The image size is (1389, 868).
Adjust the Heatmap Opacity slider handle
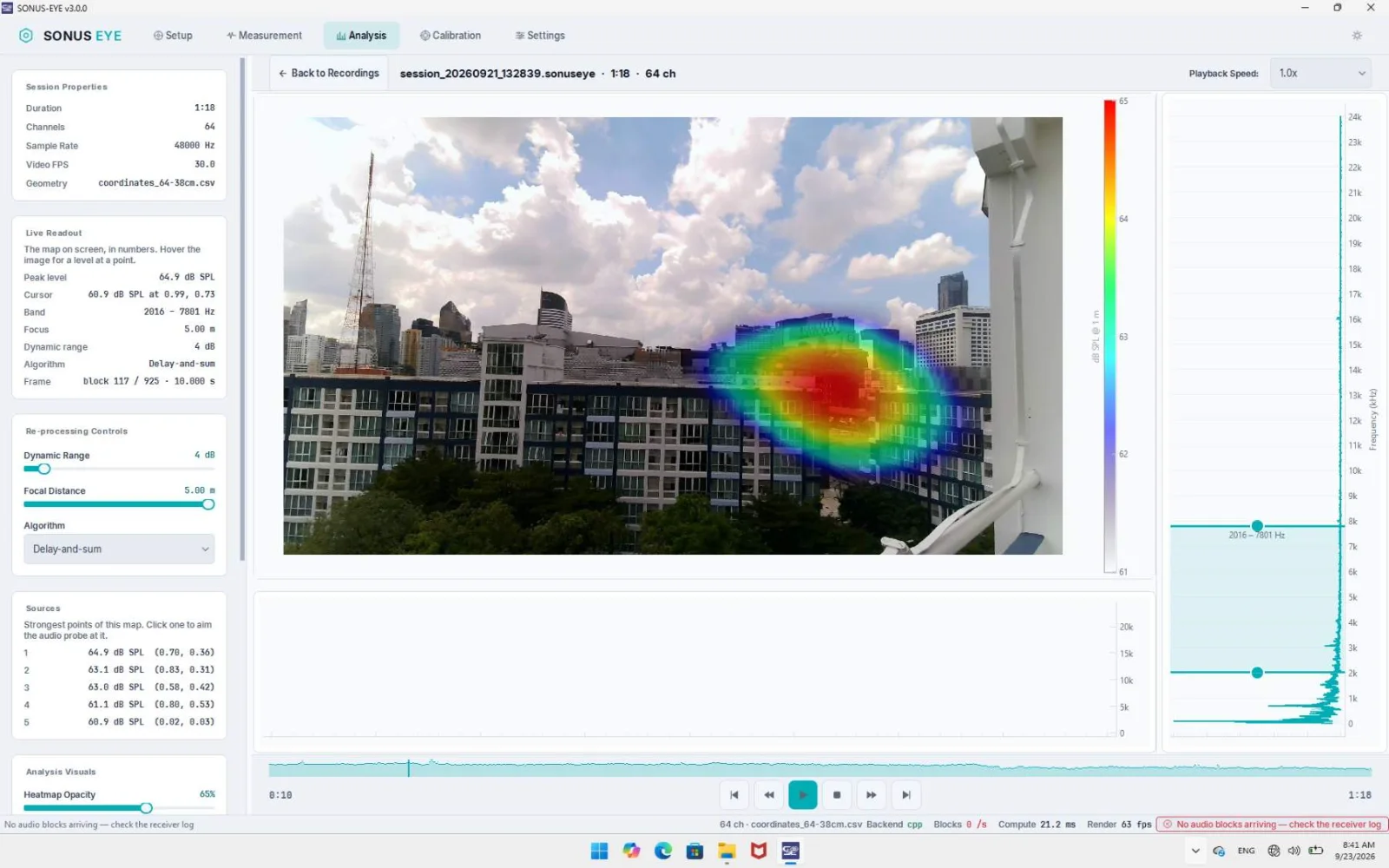click(x=146, y=808)
